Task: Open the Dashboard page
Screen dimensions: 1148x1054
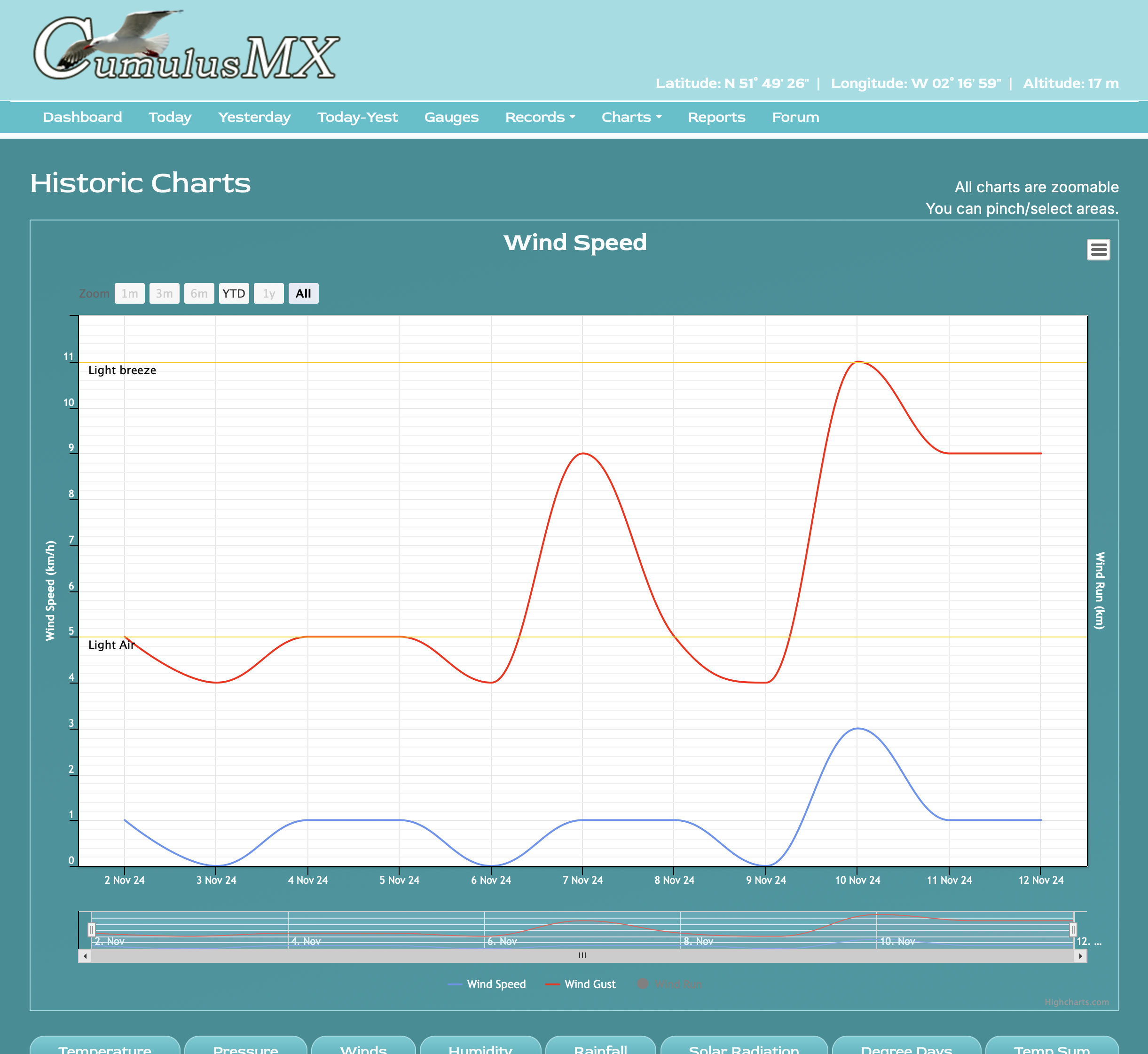Action: 82,117
